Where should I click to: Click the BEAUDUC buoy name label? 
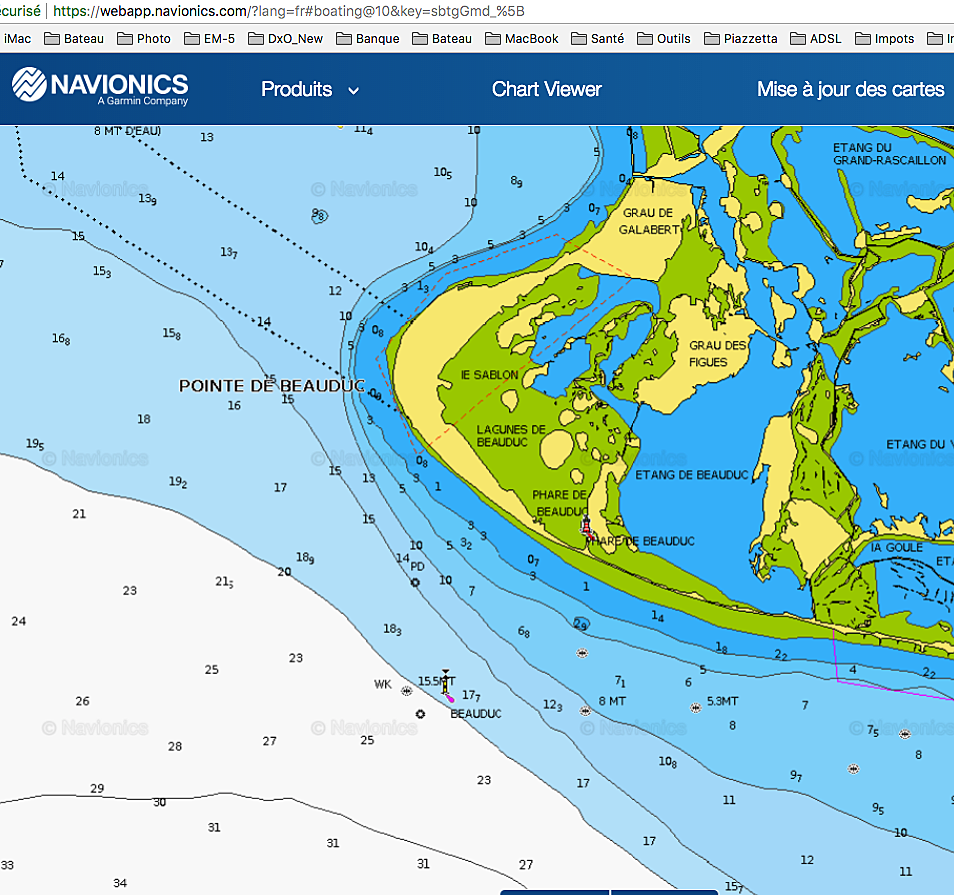[x=476, y=714]
